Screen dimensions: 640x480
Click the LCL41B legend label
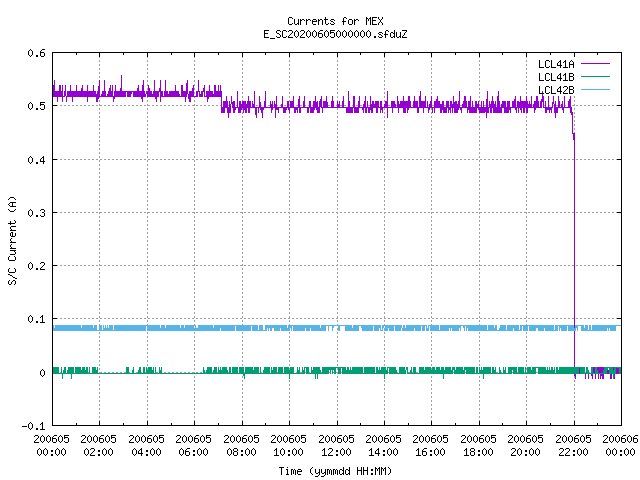point(556,77)
